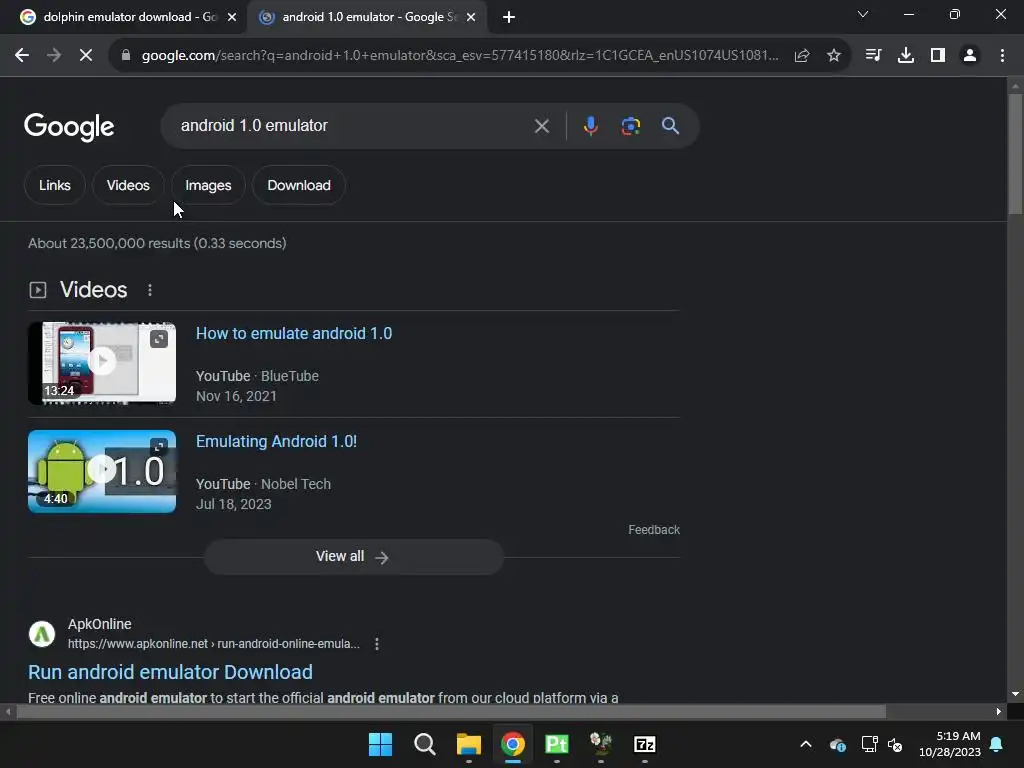Open a new browser tab
Image resolution: width=1024 pixels, height=768 pixels.
[x=509, y=17]
